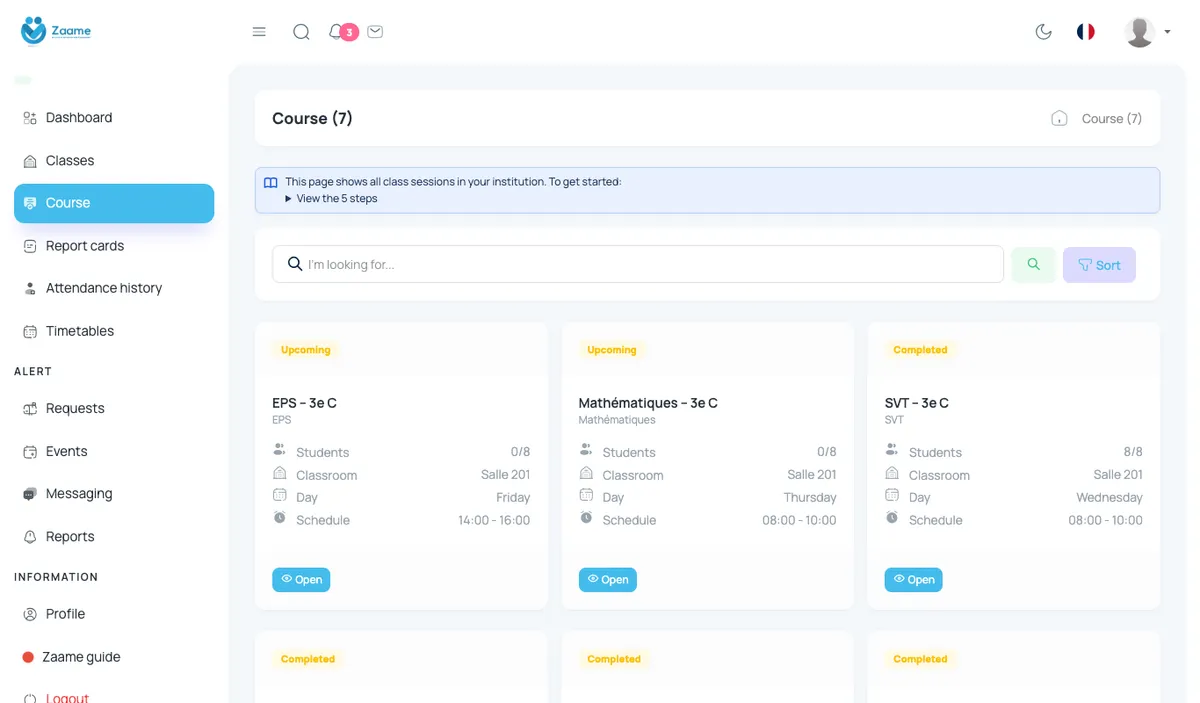Open the Mathématiques - 3e C course

(x=607, y=580)
